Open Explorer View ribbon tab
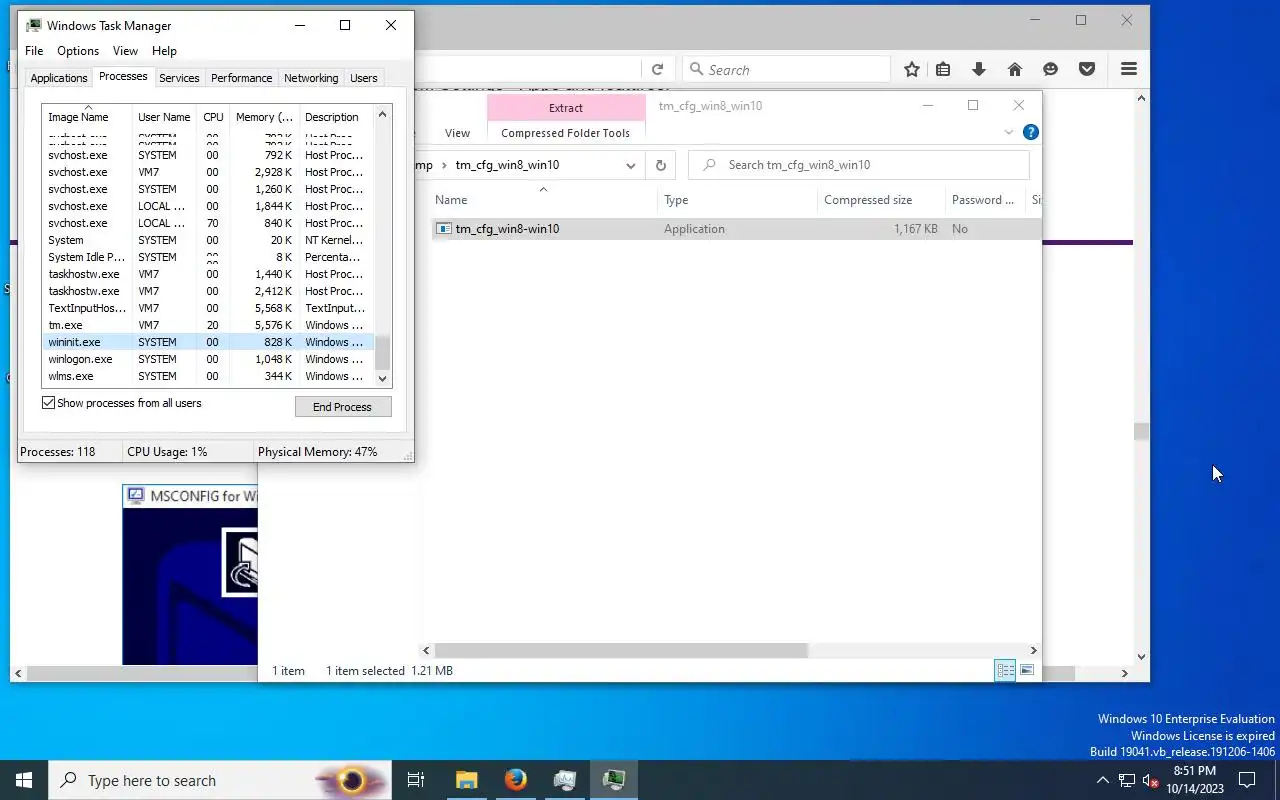 pos(457,133)
